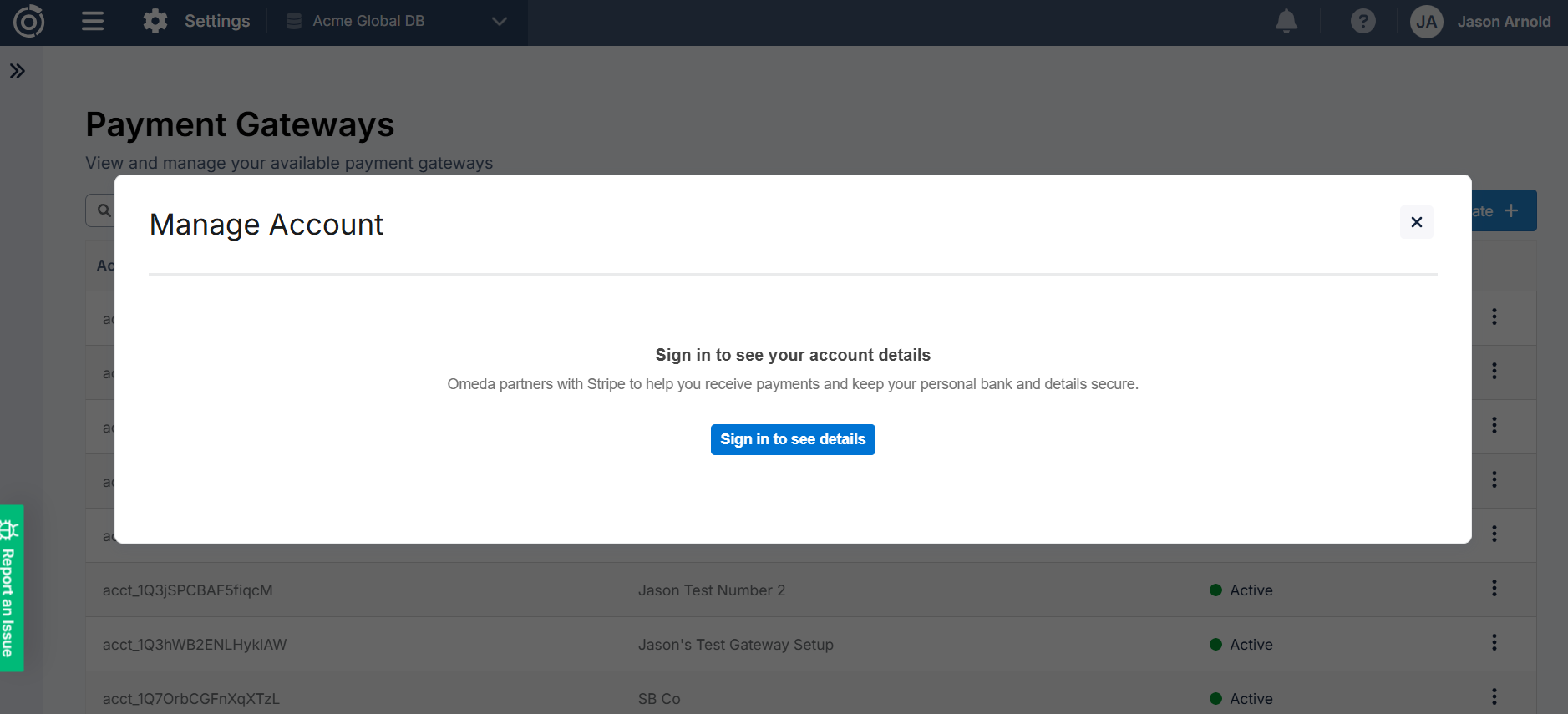Click the JA user avatar
The width and height of the screenshot is (1568, 714).
pos(1427,21)
